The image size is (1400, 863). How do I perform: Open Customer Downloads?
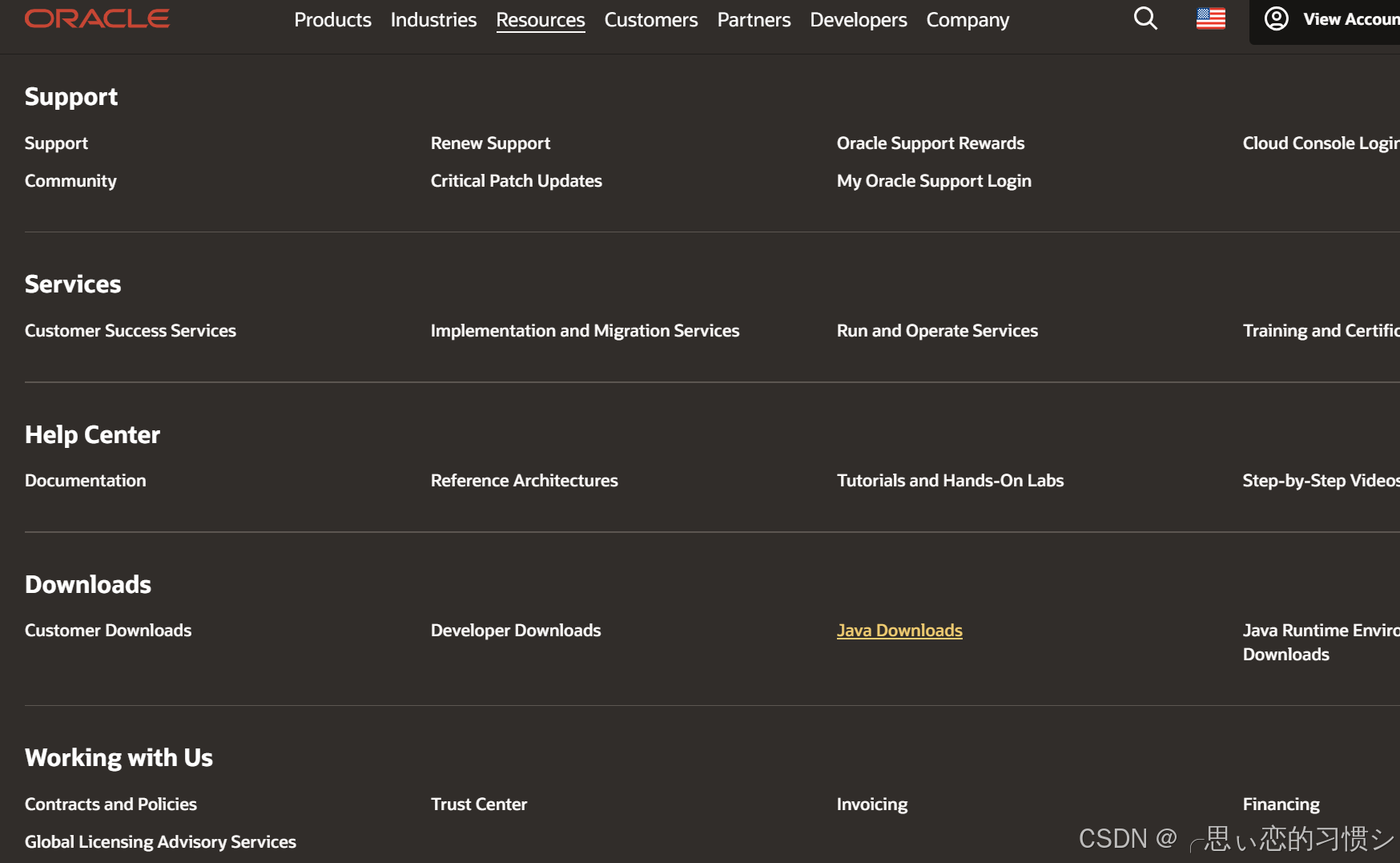point(108,631)
